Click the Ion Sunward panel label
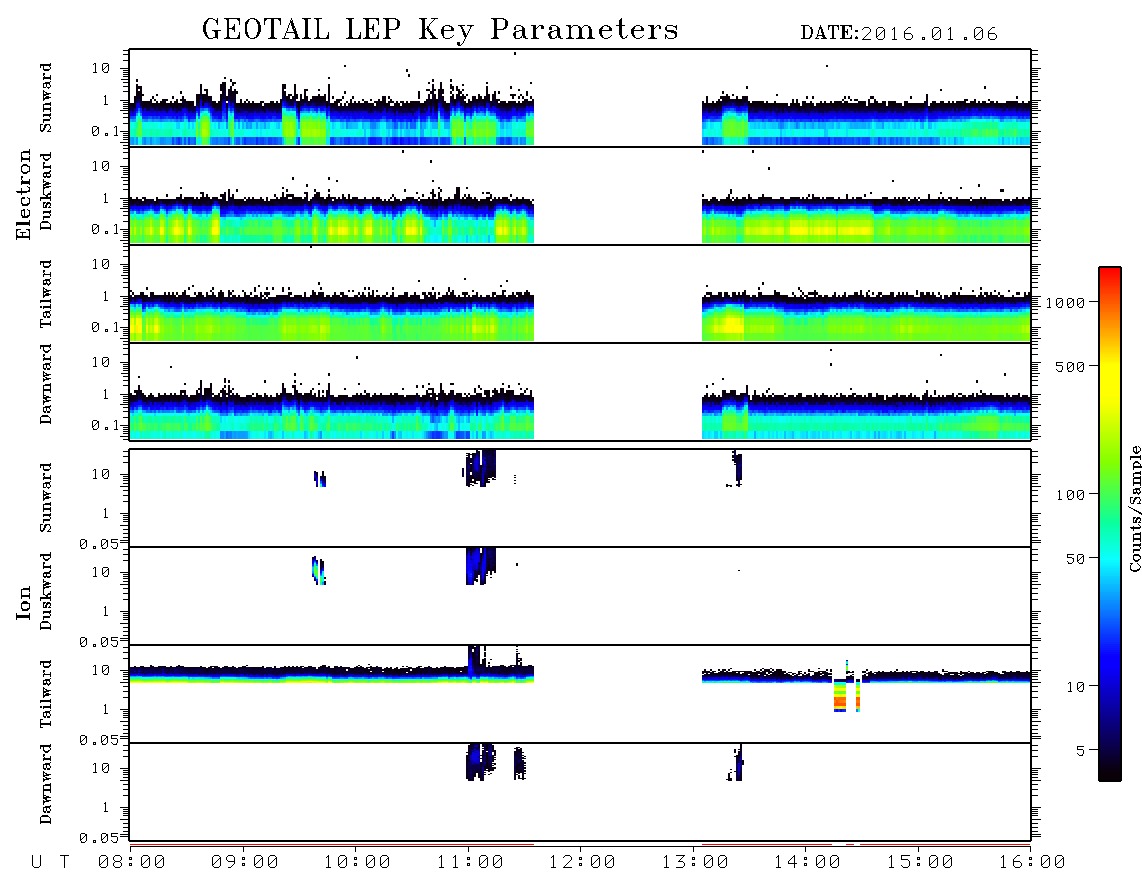Image resolution: width=1142 pixels, height=880 pixels. [46, 498]
